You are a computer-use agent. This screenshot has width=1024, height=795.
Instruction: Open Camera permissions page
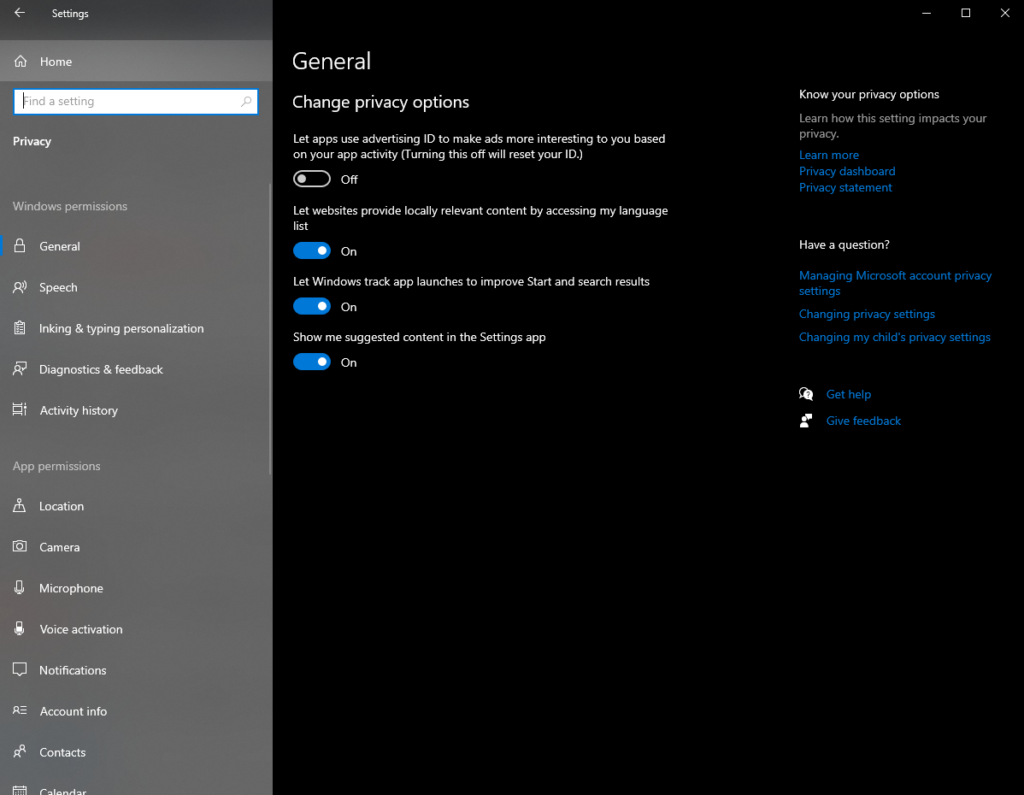point(136,547)
